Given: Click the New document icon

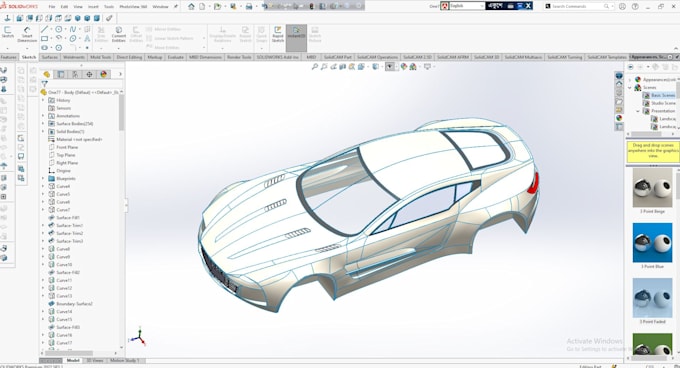Looking at the screenshot, I should pyautogui.click(x=202, y=6).
